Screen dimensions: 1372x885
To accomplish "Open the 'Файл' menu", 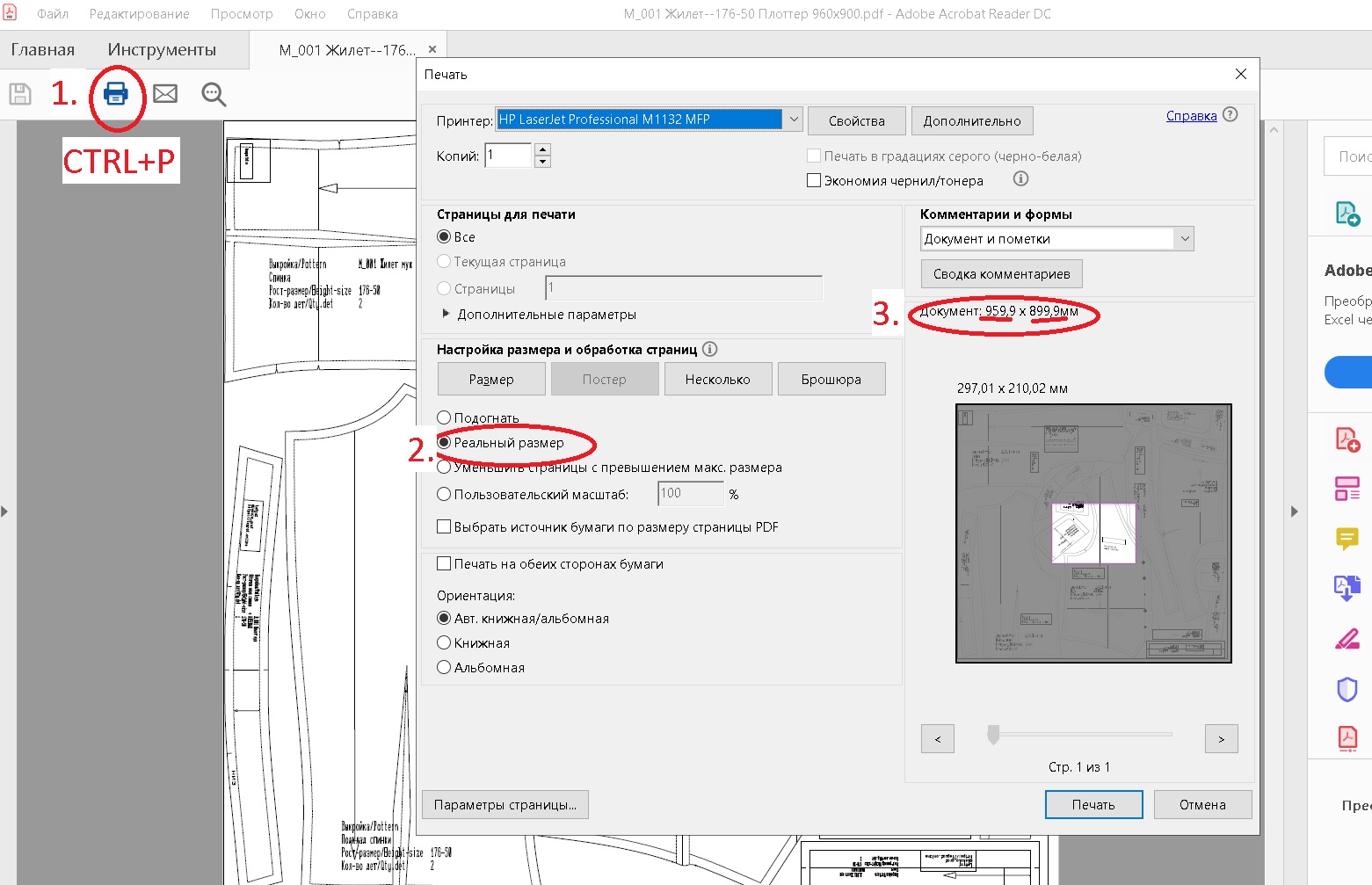I will (53, 14).
